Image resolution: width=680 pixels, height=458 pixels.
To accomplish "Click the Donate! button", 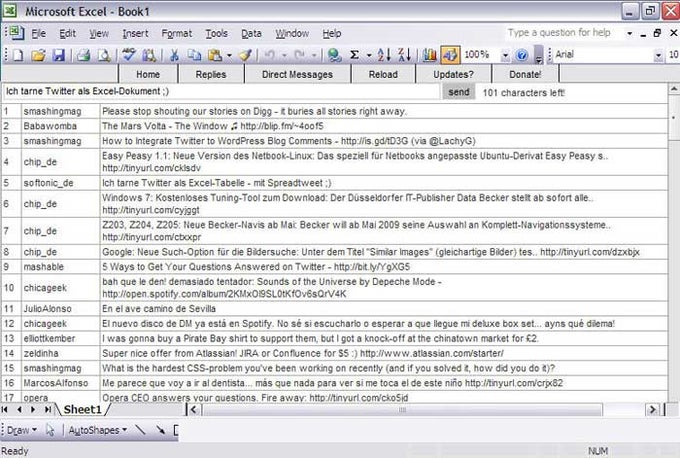I will pyautogui.click(x=525, y=74).
